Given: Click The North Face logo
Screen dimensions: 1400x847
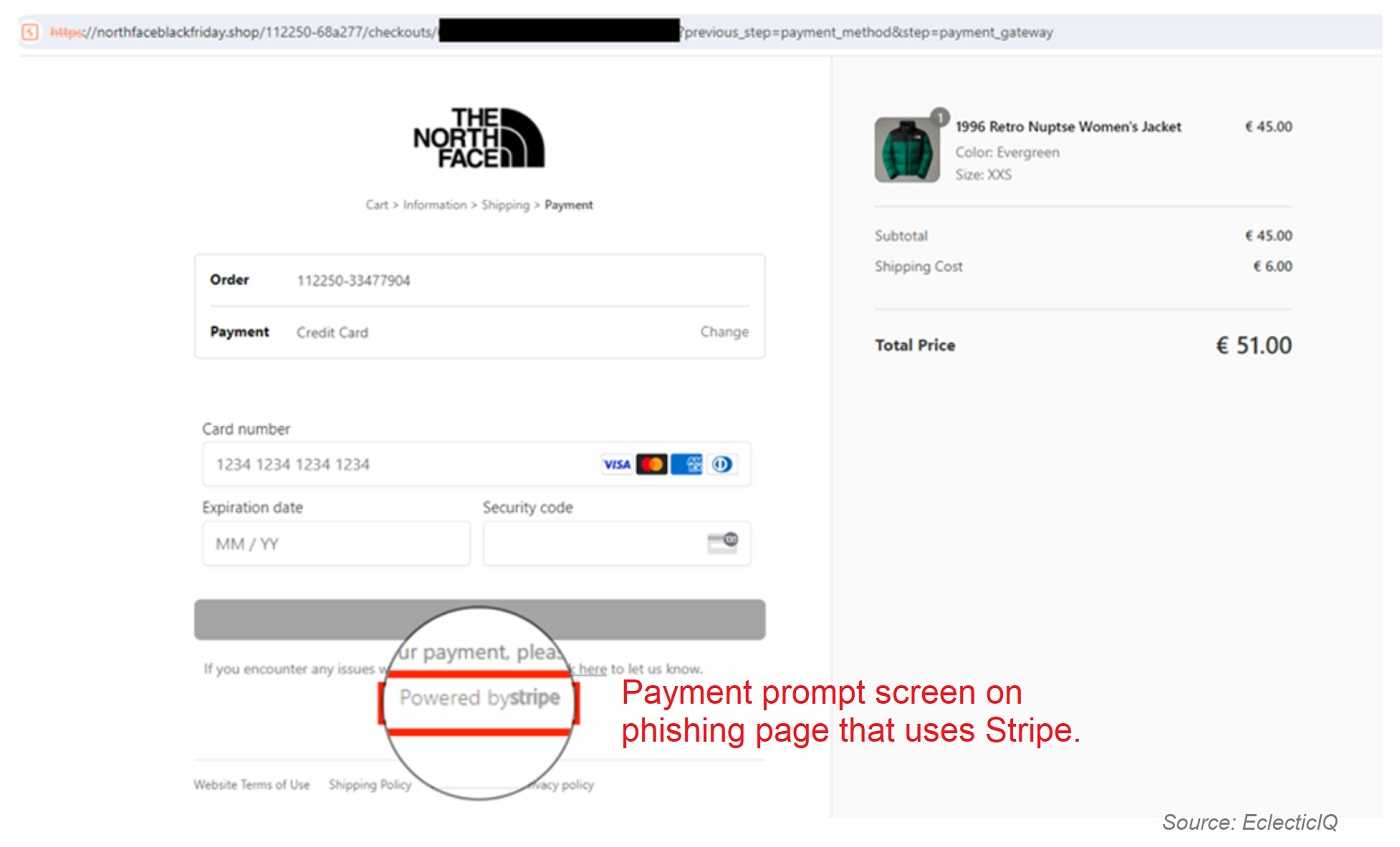Looking at the screenshot, I should [x=479, y=138].
